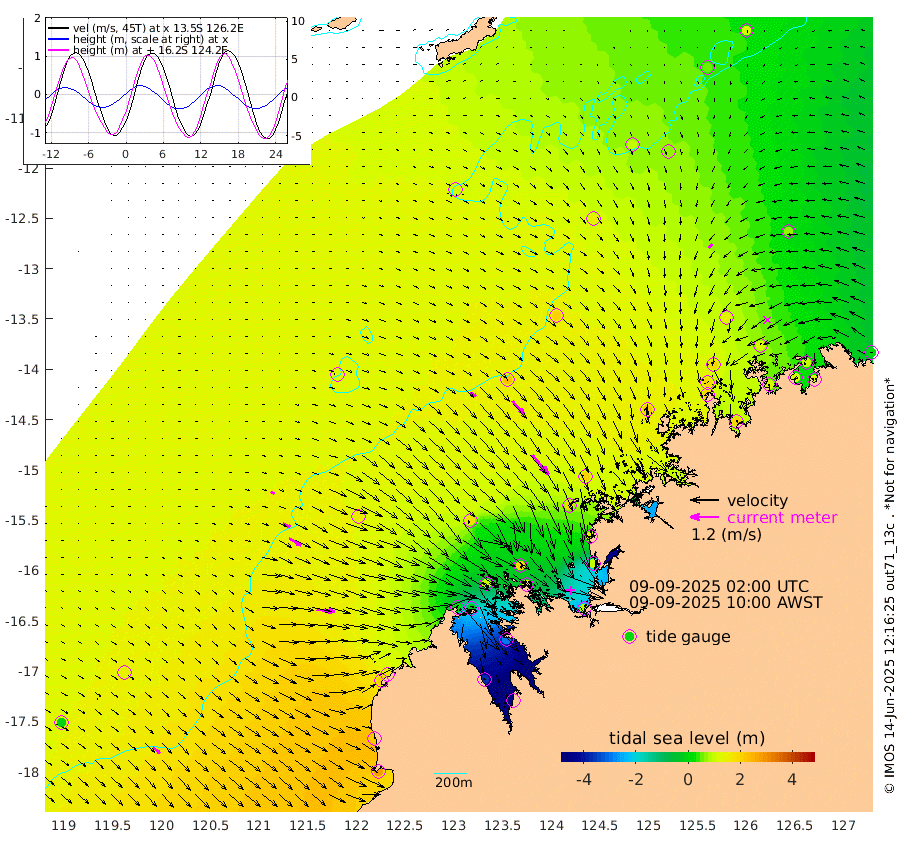Click the '-18' latitude axis label

coord(28,773)
